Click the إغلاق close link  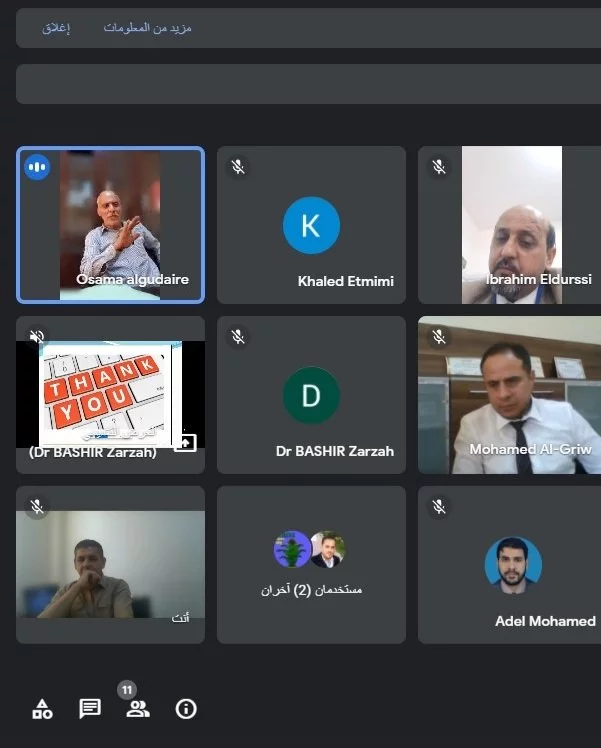(x=56, y=28)
